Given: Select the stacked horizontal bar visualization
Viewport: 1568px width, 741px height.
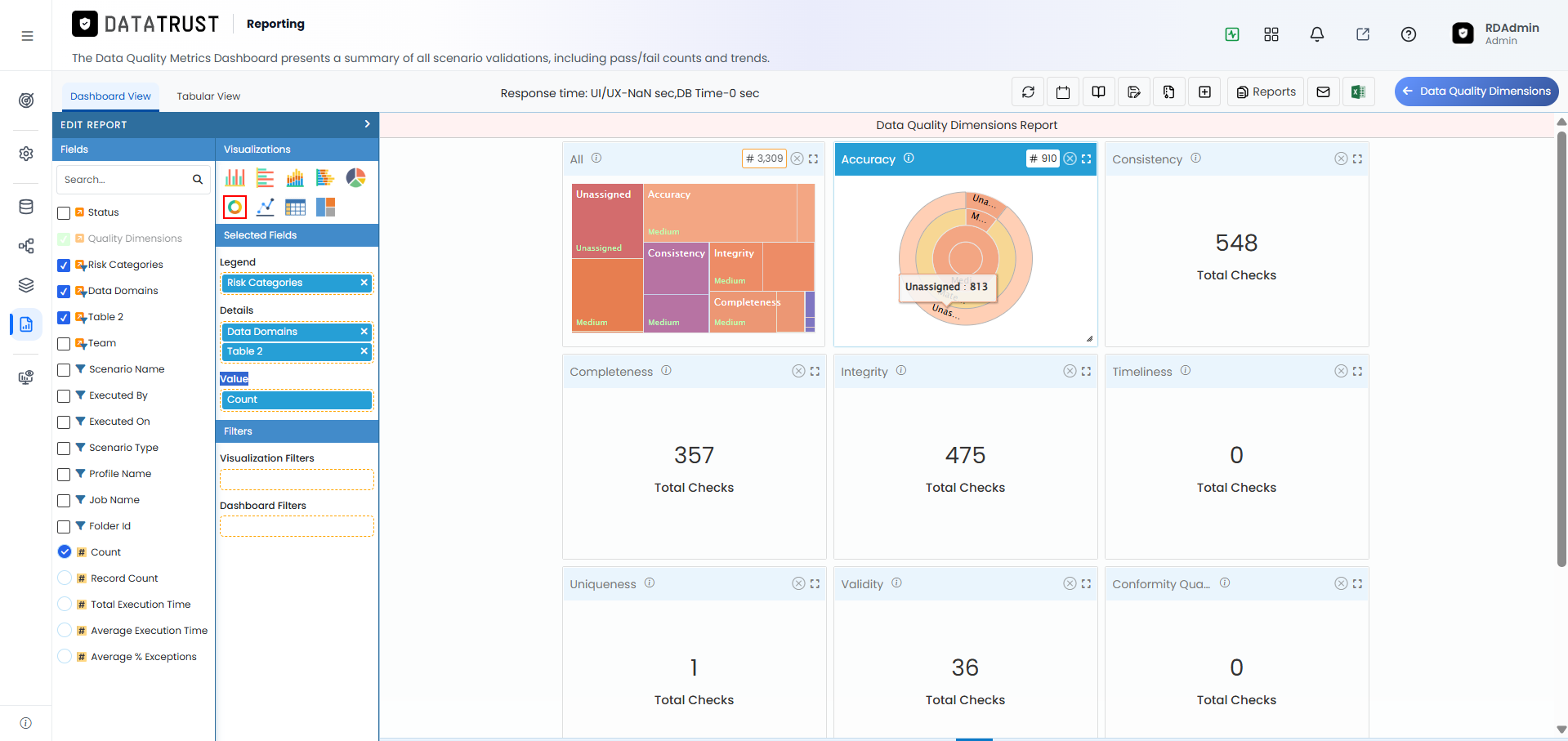Looking at the screenshot, I should pos(325,177).
